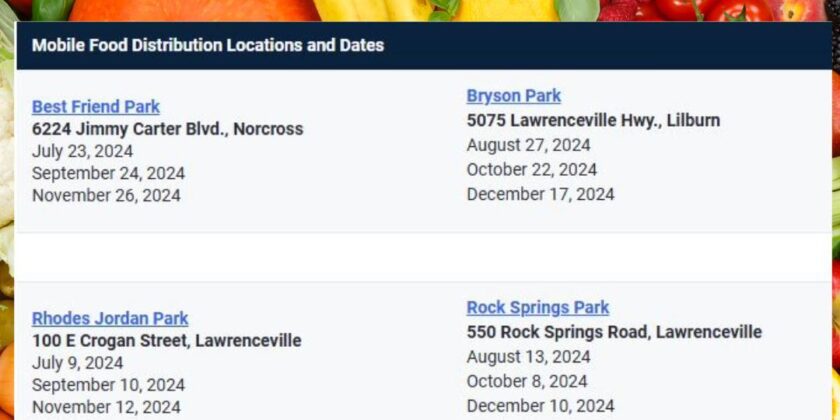This screenshot has height=420, width=840.
Task: Click the 100 E Crogan Street address
Action: coord(166,341)
